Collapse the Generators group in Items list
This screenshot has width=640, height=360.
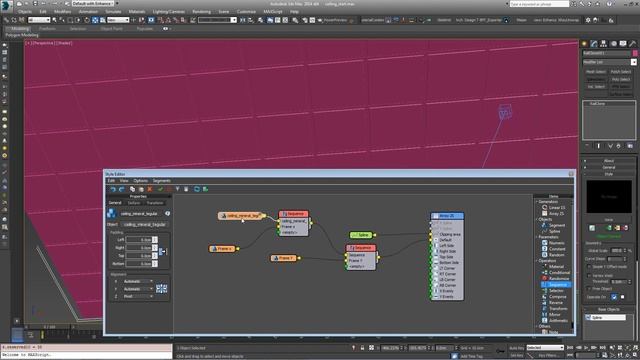tap(537, 202)
